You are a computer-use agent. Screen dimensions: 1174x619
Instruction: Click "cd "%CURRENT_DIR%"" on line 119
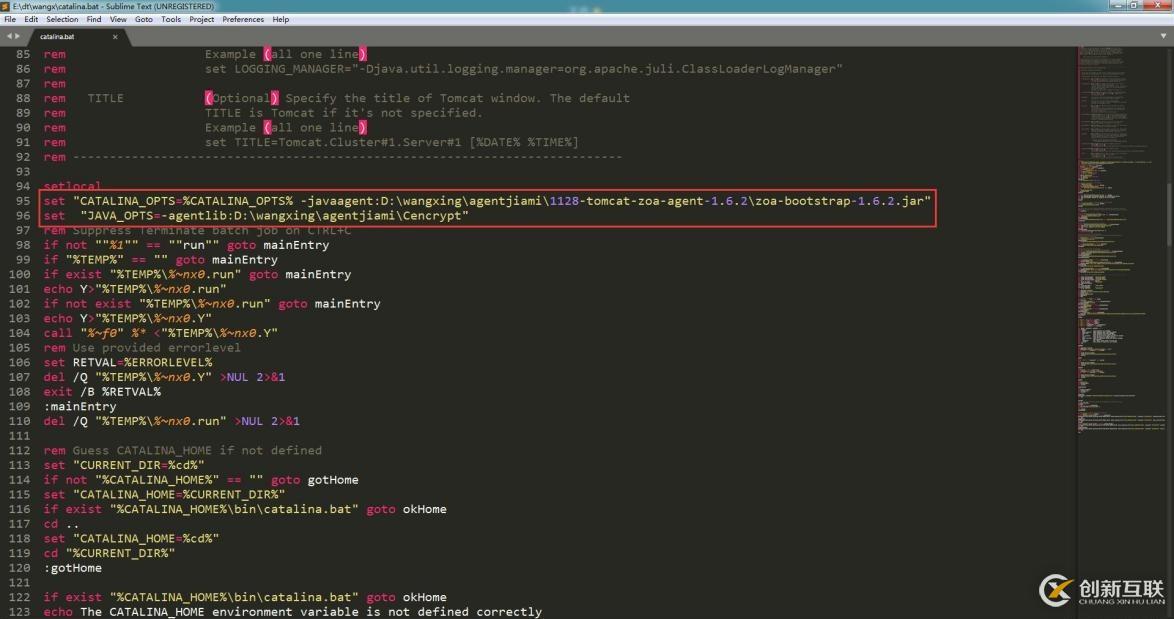click(x=109, y=553)
